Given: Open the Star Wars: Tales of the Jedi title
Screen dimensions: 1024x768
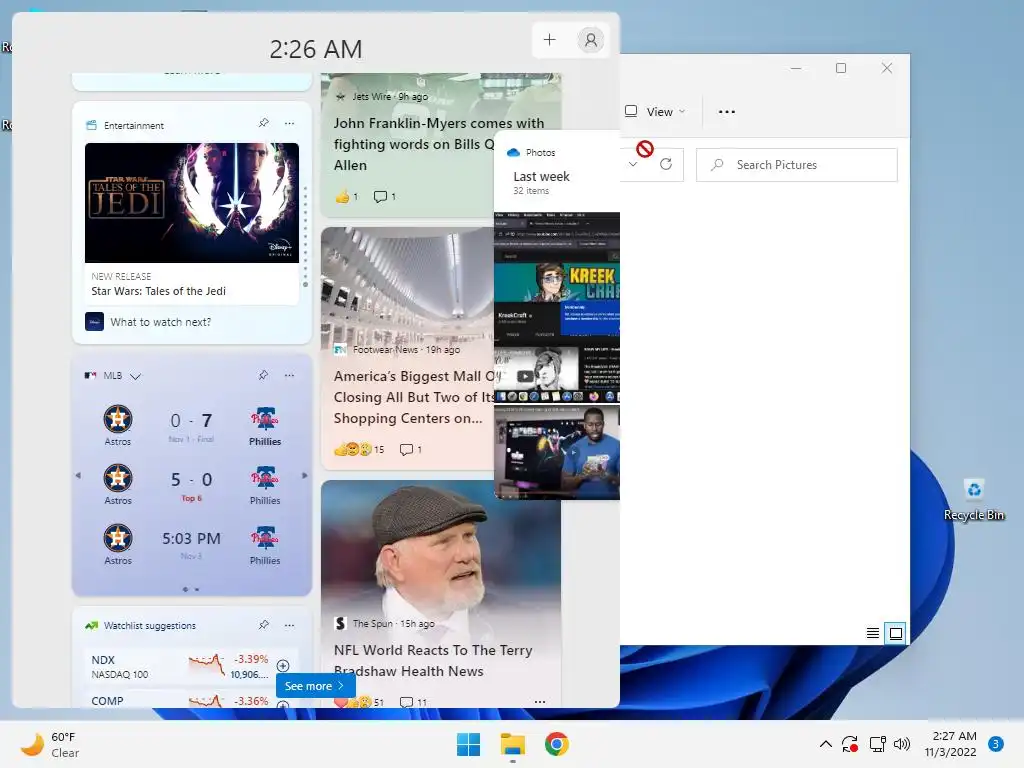Looking at the screenshot, I should point(158,291).
